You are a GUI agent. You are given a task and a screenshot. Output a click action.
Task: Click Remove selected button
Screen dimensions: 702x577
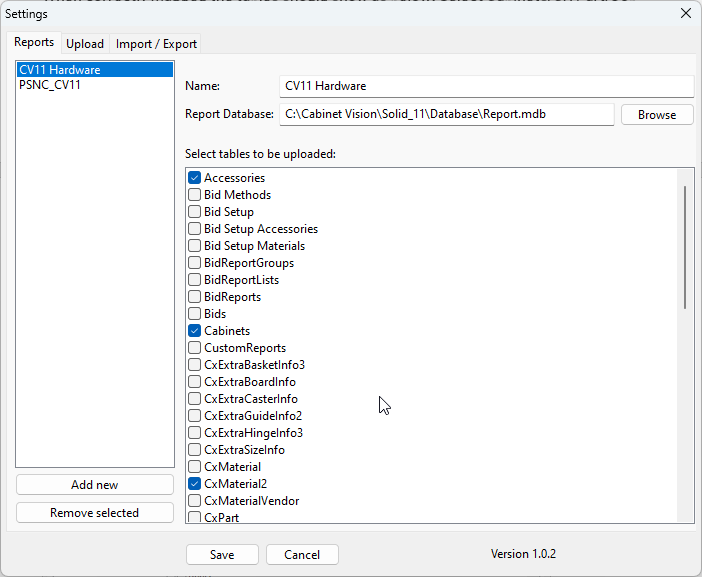95,513
